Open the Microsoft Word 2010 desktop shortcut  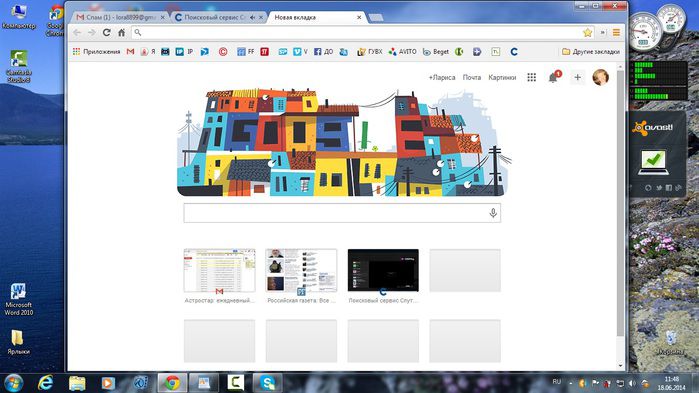point(18,299)
